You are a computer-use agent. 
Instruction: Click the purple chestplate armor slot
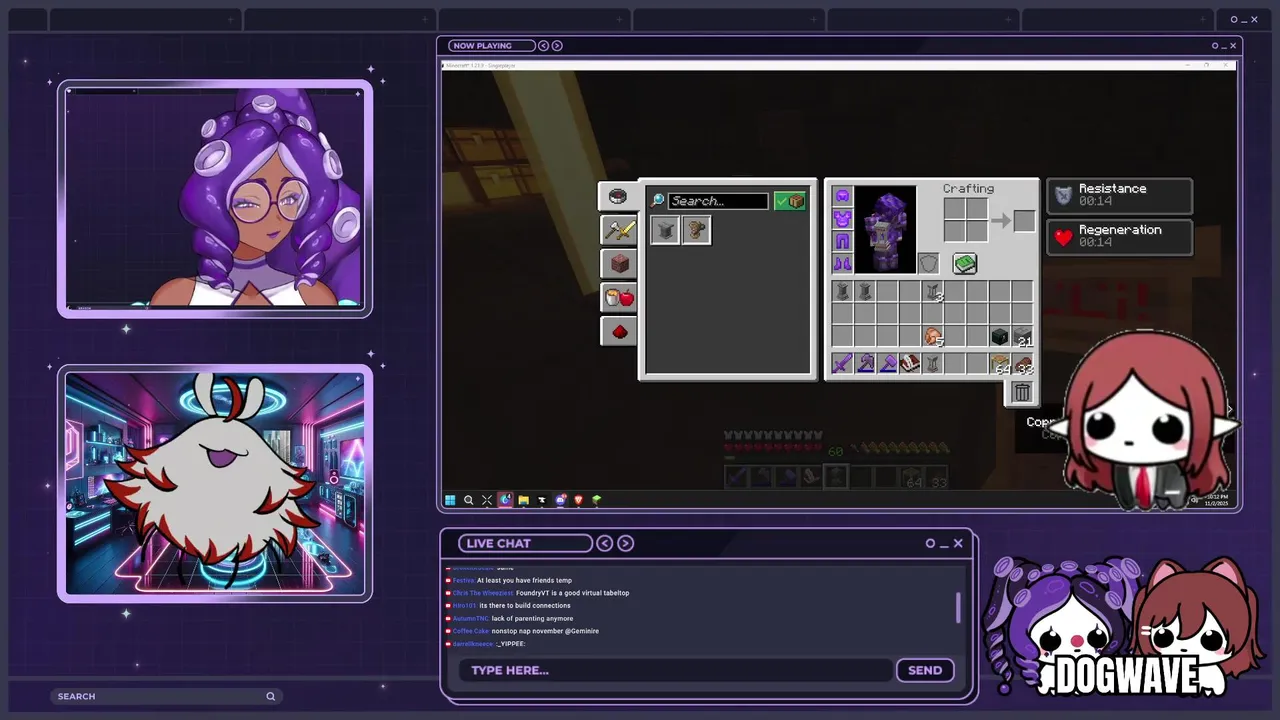click(842, 218)
